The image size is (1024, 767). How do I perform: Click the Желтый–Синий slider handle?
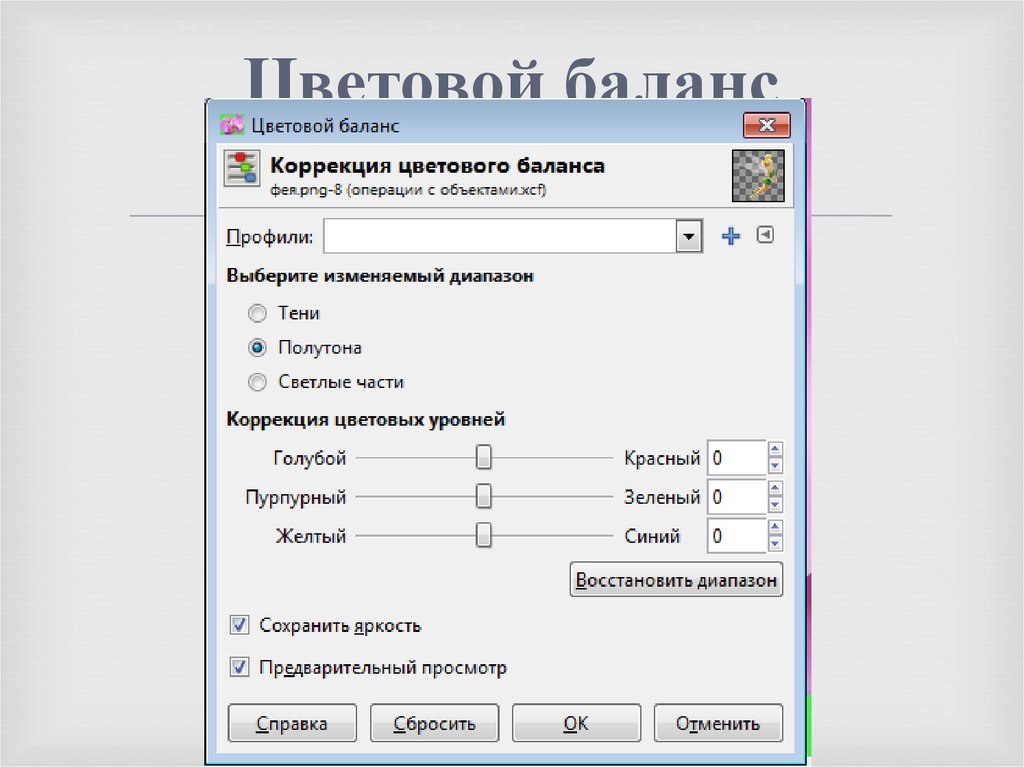coord(483,535)
